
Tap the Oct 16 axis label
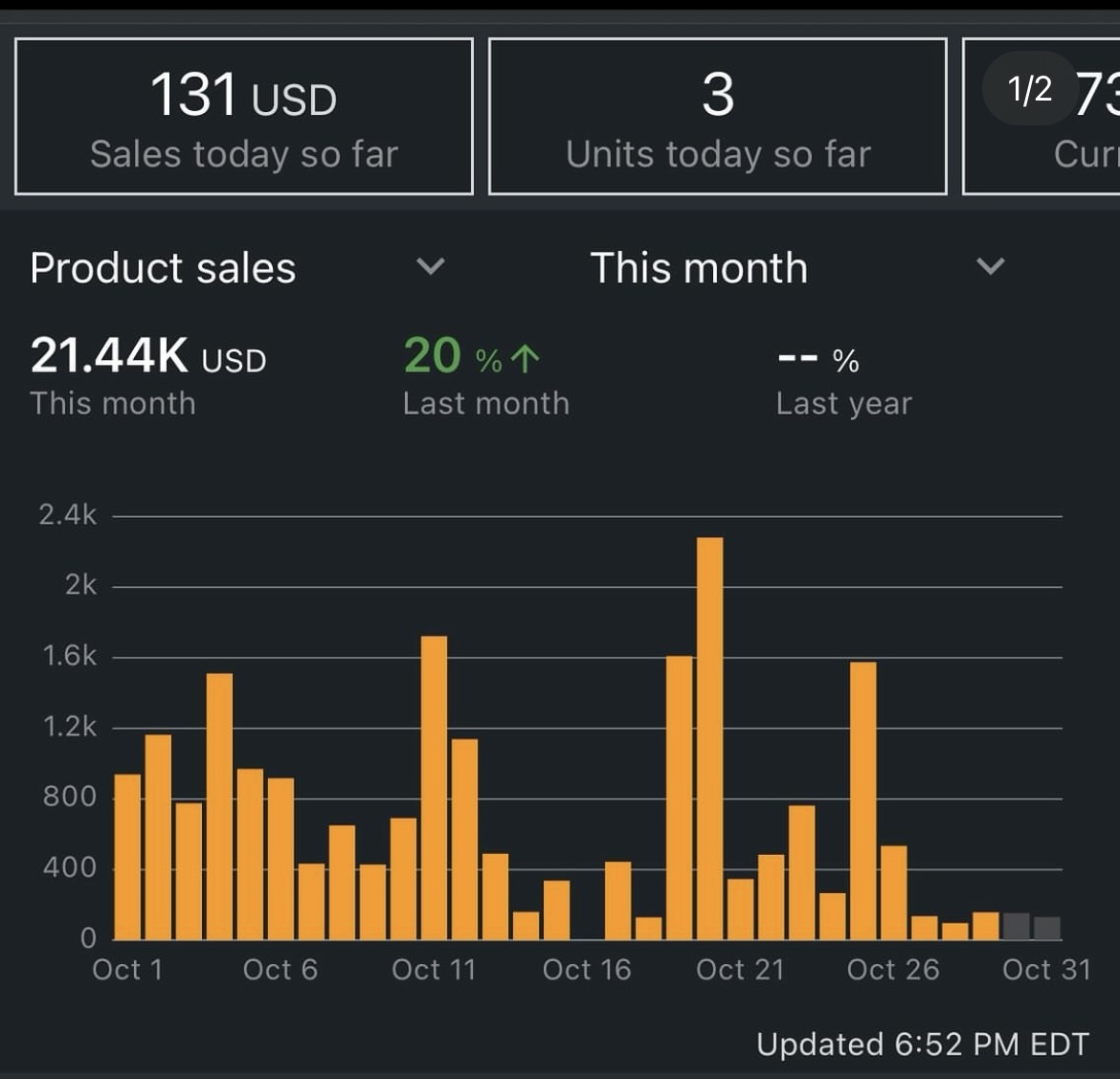(587, 970)
